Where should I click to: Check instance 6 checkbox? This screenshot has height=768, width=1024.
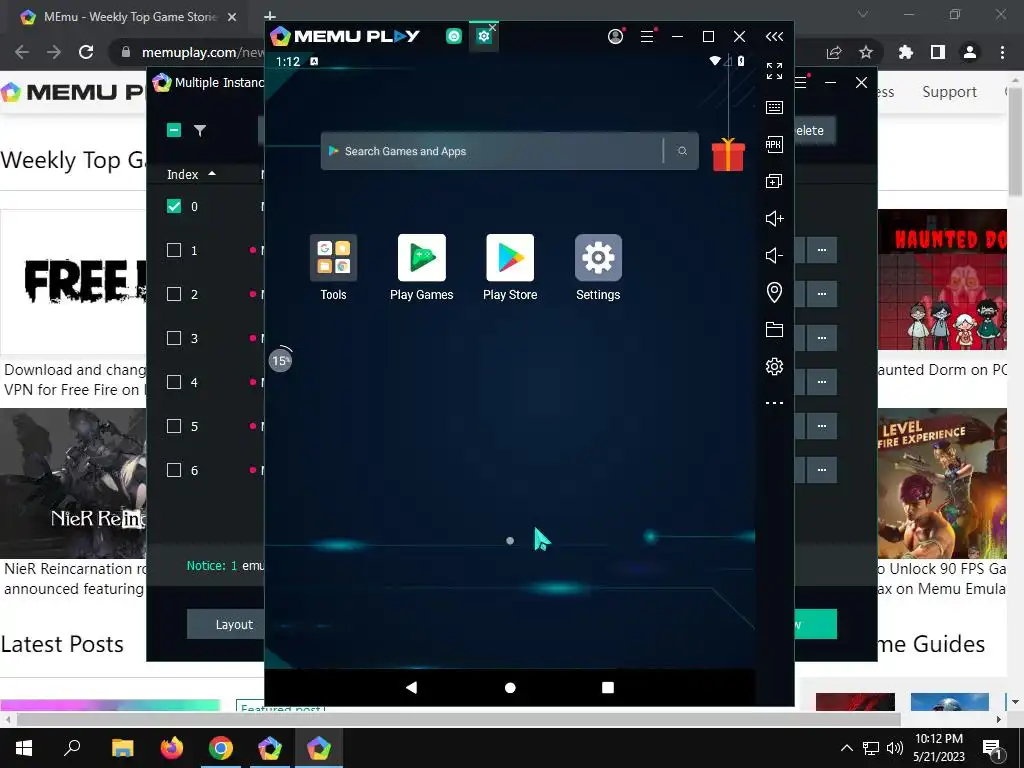[174, 470]
